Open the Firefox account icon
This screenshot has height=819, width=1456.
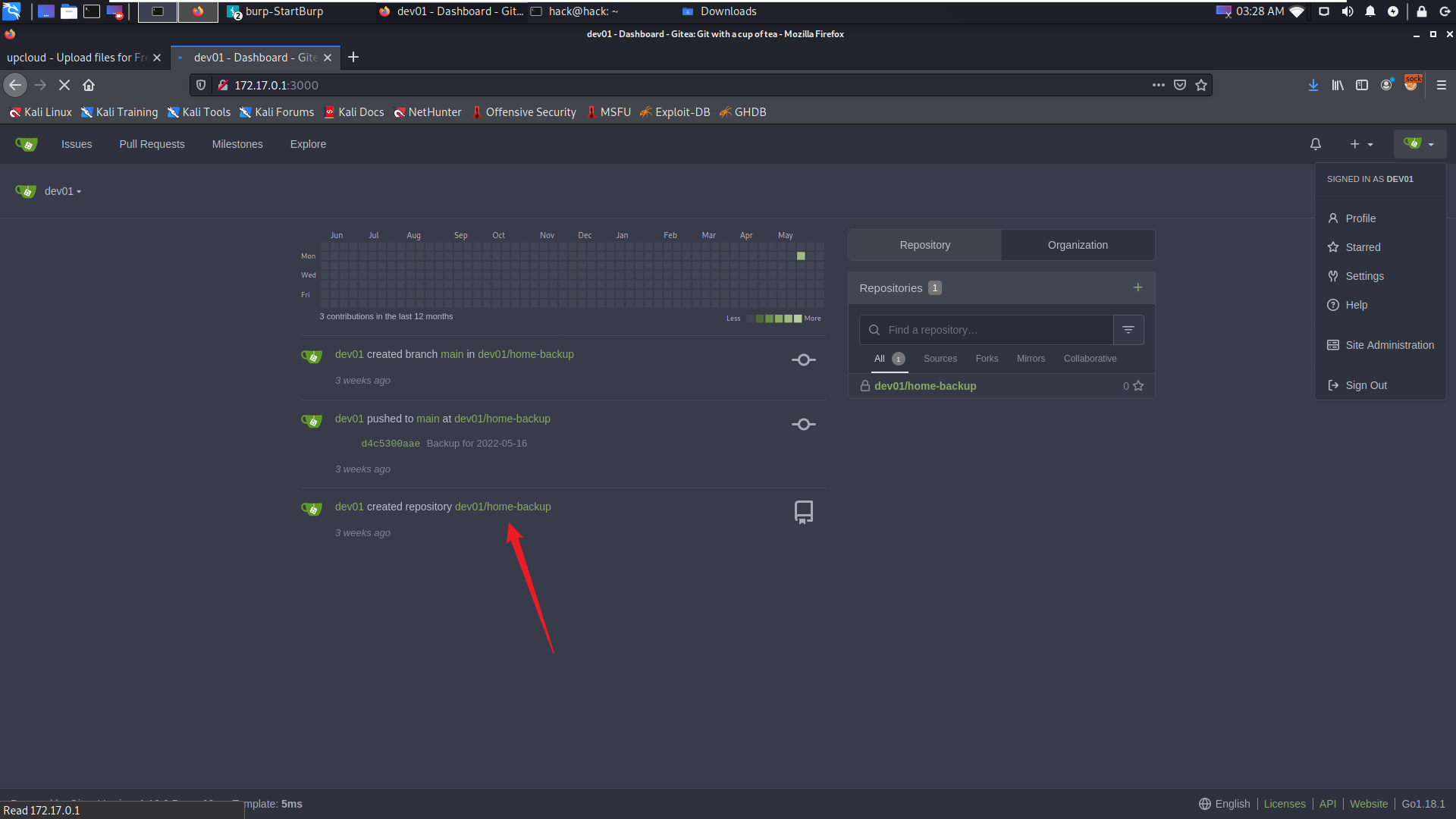click(1386, 85)
